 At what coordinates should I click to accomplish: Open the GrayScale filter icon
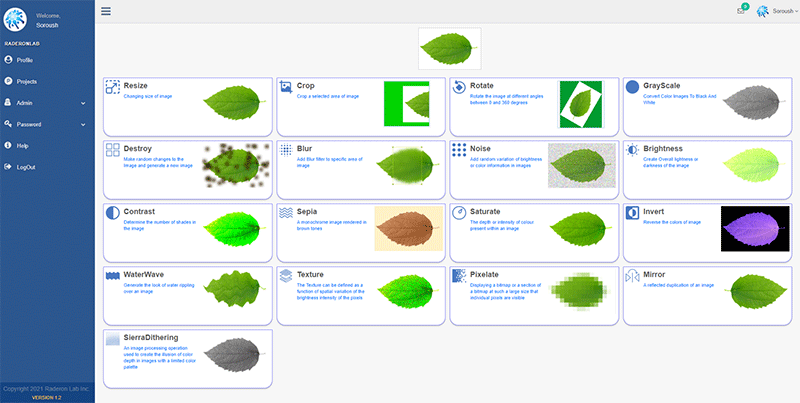[632, 87]
